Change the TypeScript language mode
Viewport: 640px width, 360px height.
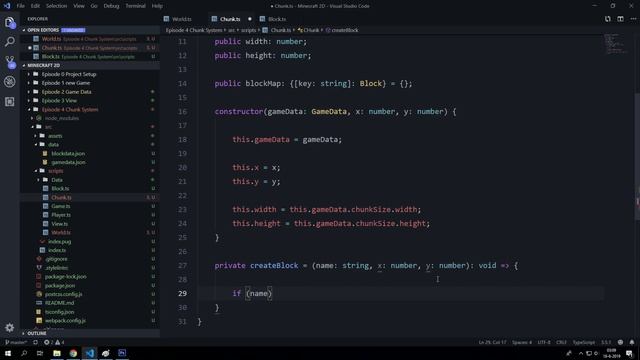point(584,342)
